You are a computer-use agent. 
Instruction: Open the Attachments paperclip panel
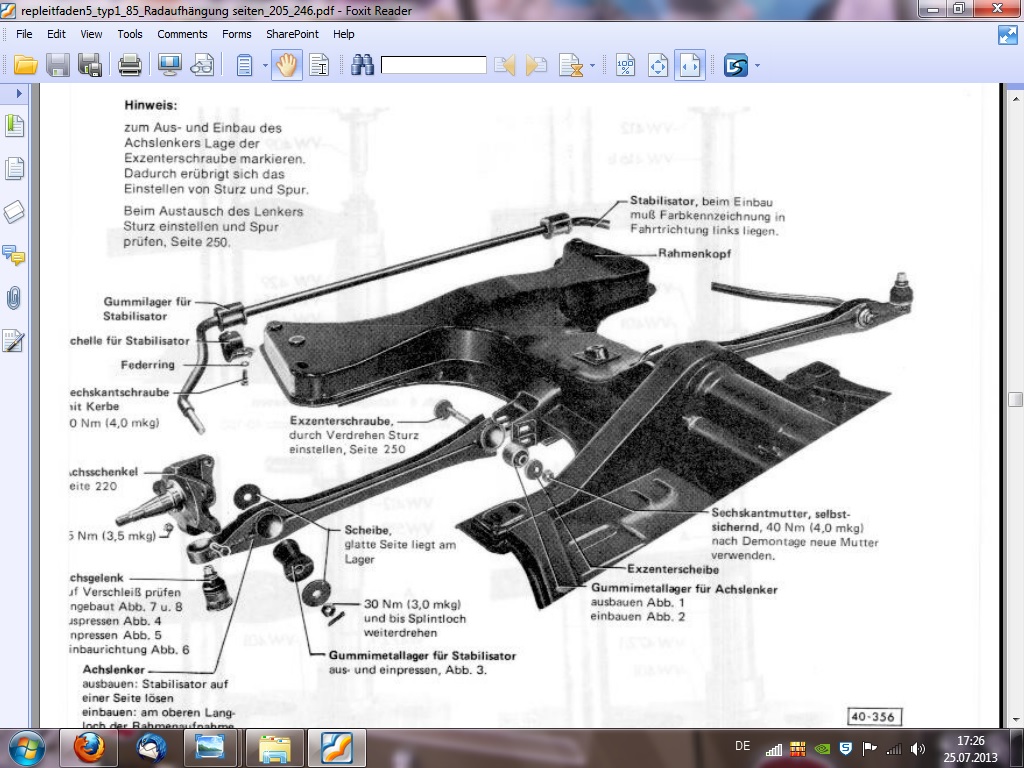point(14,298)
